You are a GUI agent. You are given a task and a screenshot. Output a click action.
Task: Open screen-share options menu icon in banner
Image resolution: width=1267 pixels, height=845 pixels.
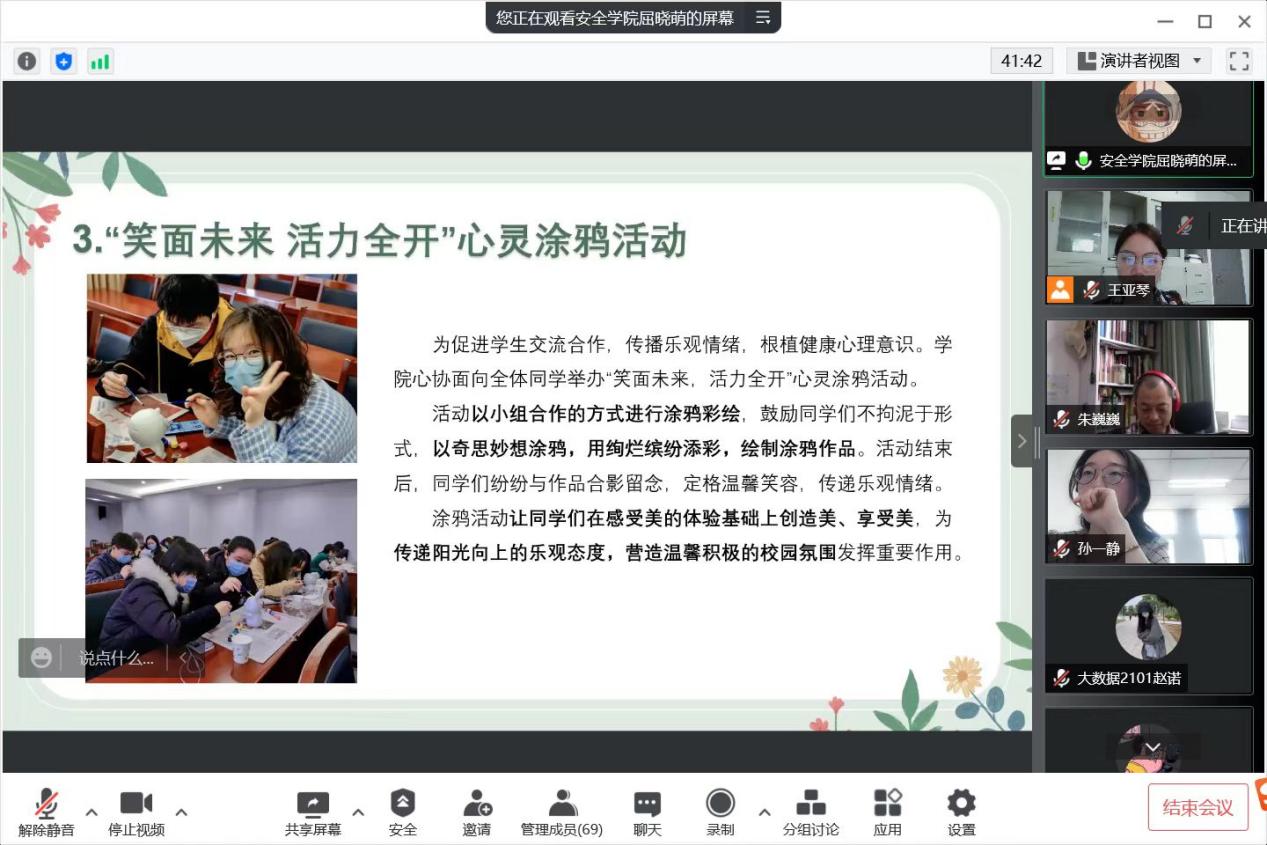click(x=763, y=17)
